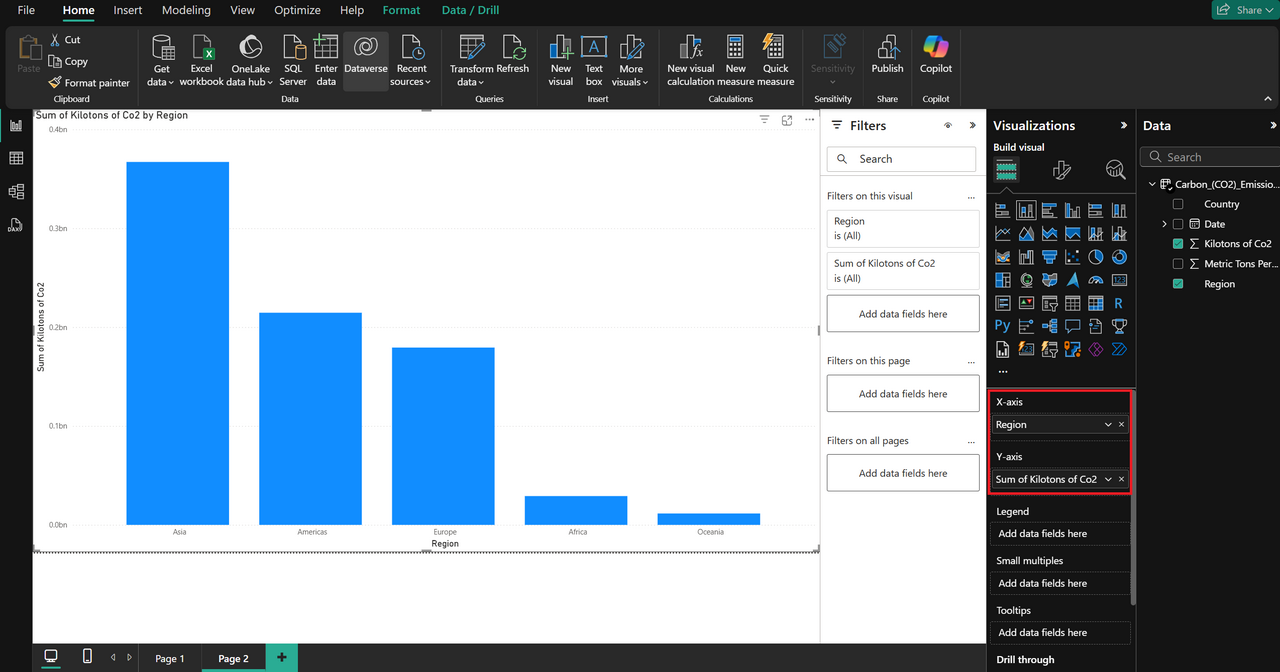
Task: Select the card visual icon
Action: point(1119,280)
